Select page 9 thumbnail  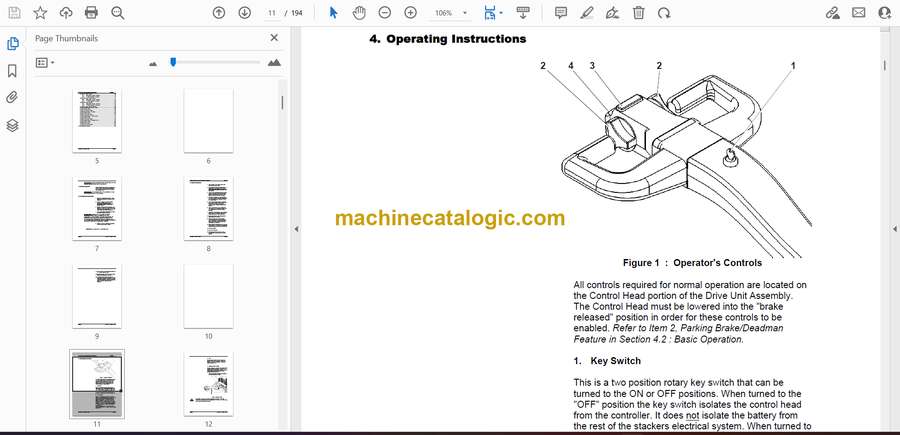pos(96,296)
